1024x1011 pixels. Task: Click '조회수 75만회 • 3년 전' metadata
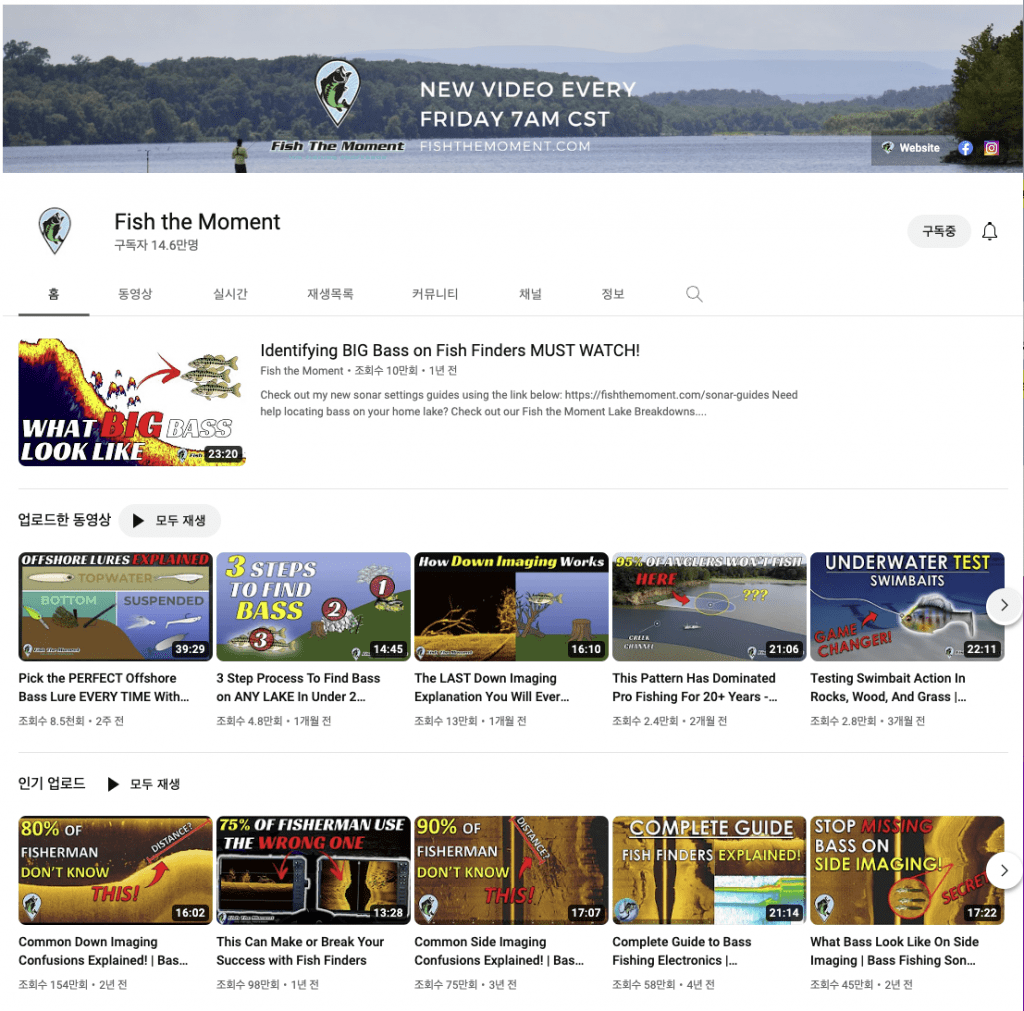[x=466, y=984]
